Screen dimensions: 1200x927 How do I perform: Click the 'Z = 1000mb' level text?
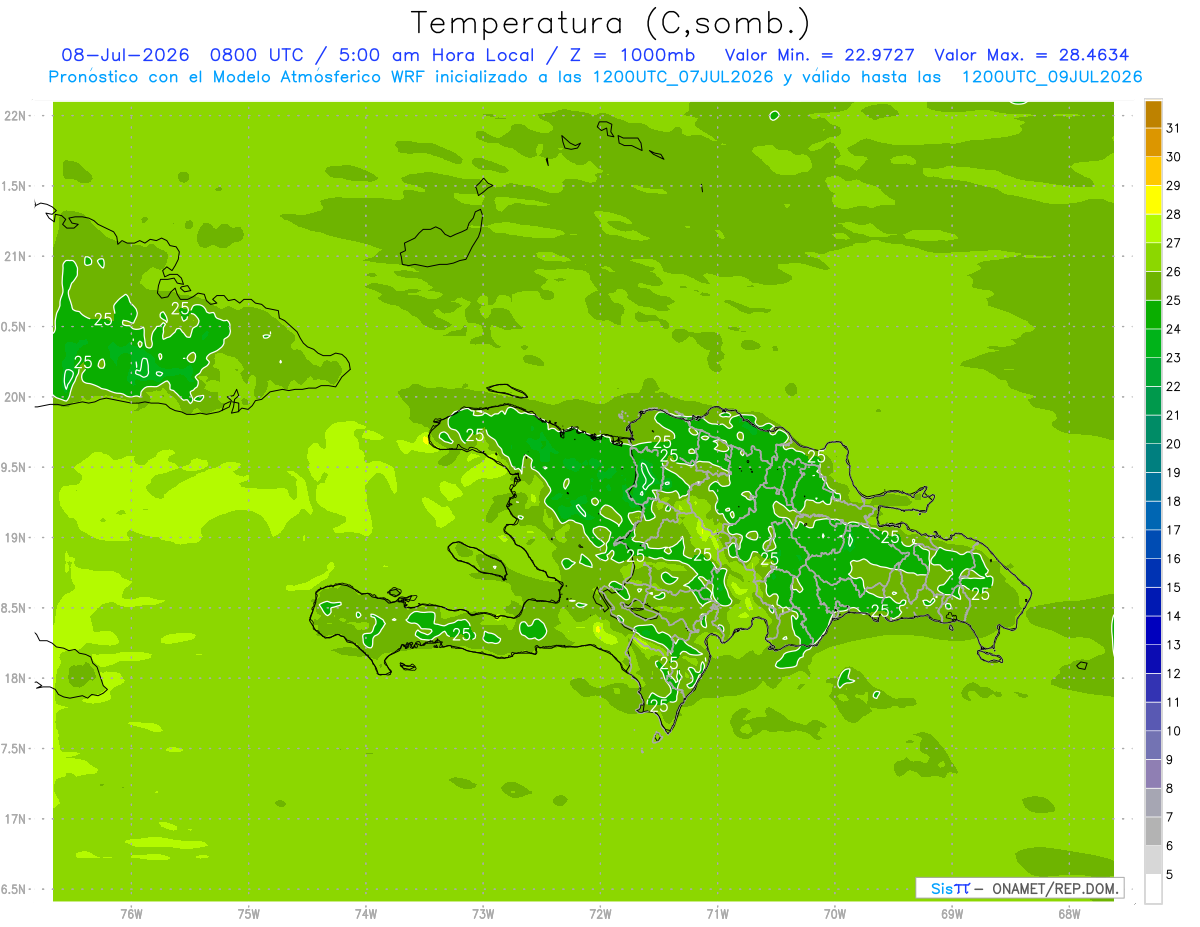click(633, 55)
